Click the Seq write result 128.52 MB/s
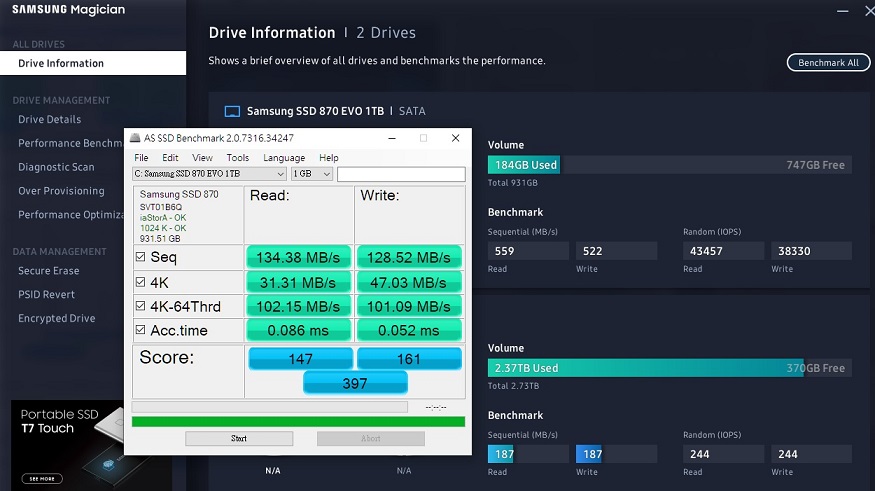 pos(408,257)
